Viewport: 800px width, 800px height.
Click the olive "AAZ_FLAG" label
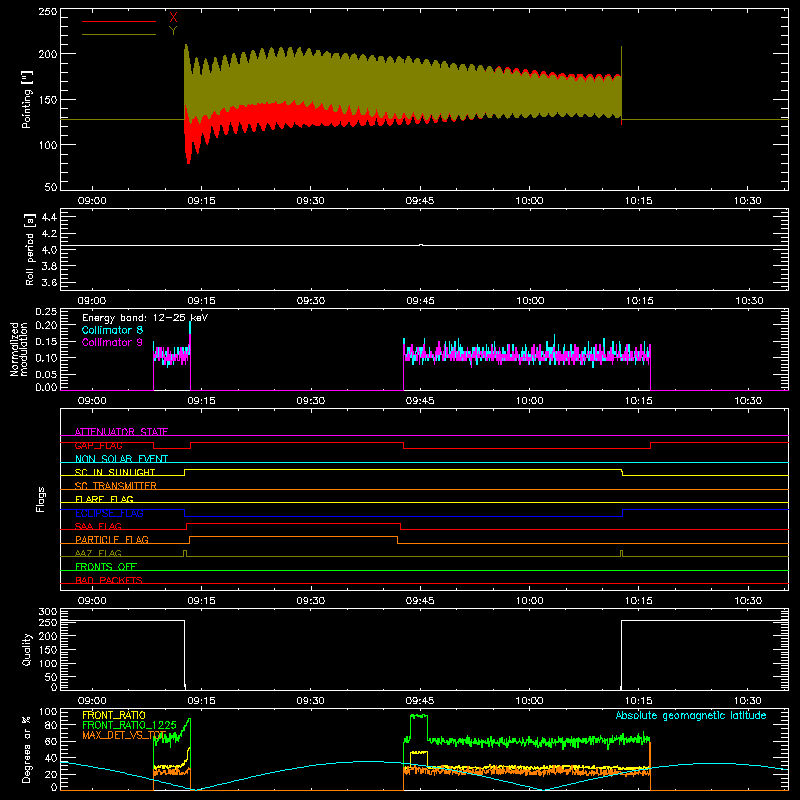[x=98, y=553]
